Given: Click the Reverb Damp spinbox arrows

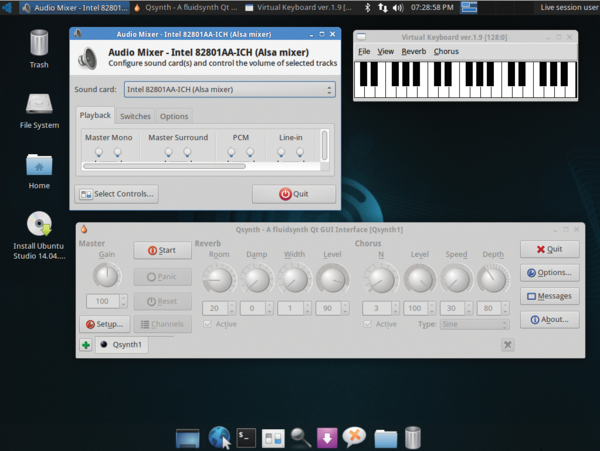Looking at the screenshot, I should (269, 308).
